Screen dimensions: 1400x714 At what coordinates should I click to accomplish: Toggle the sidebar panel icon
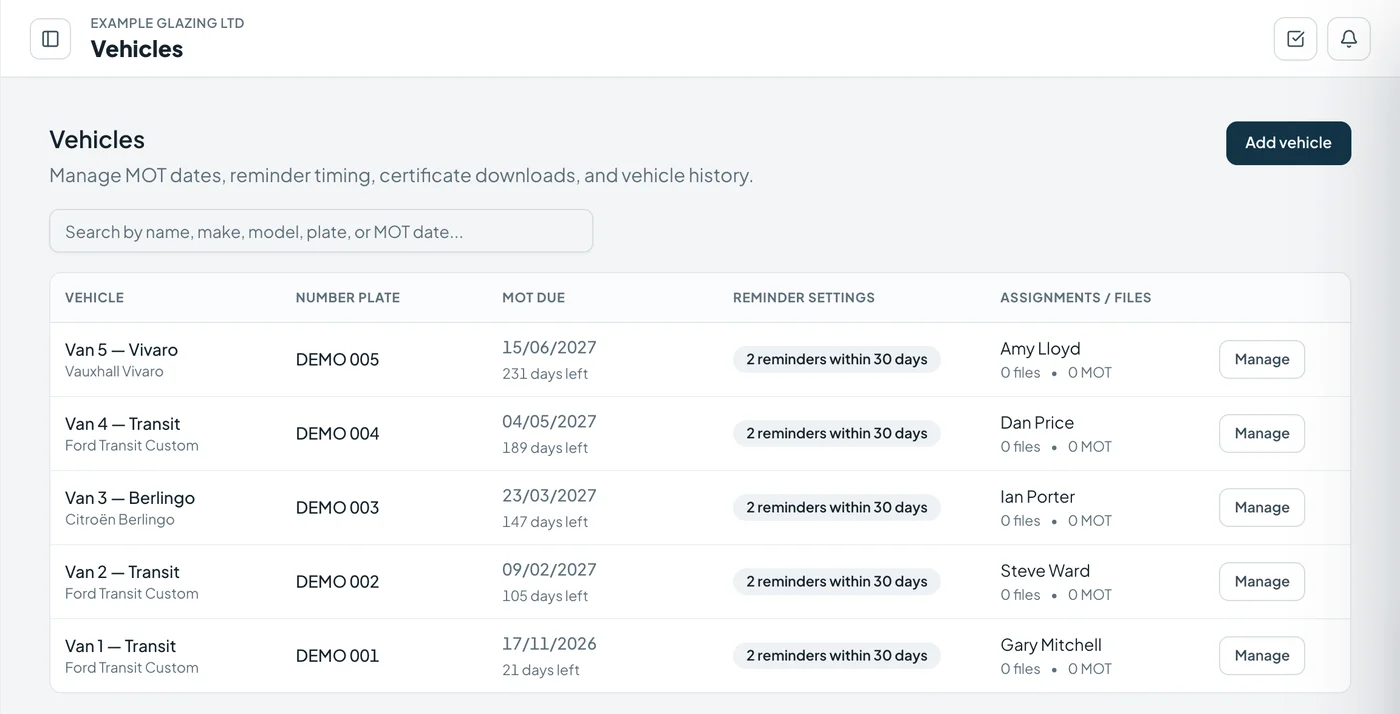tap(50, 39)
